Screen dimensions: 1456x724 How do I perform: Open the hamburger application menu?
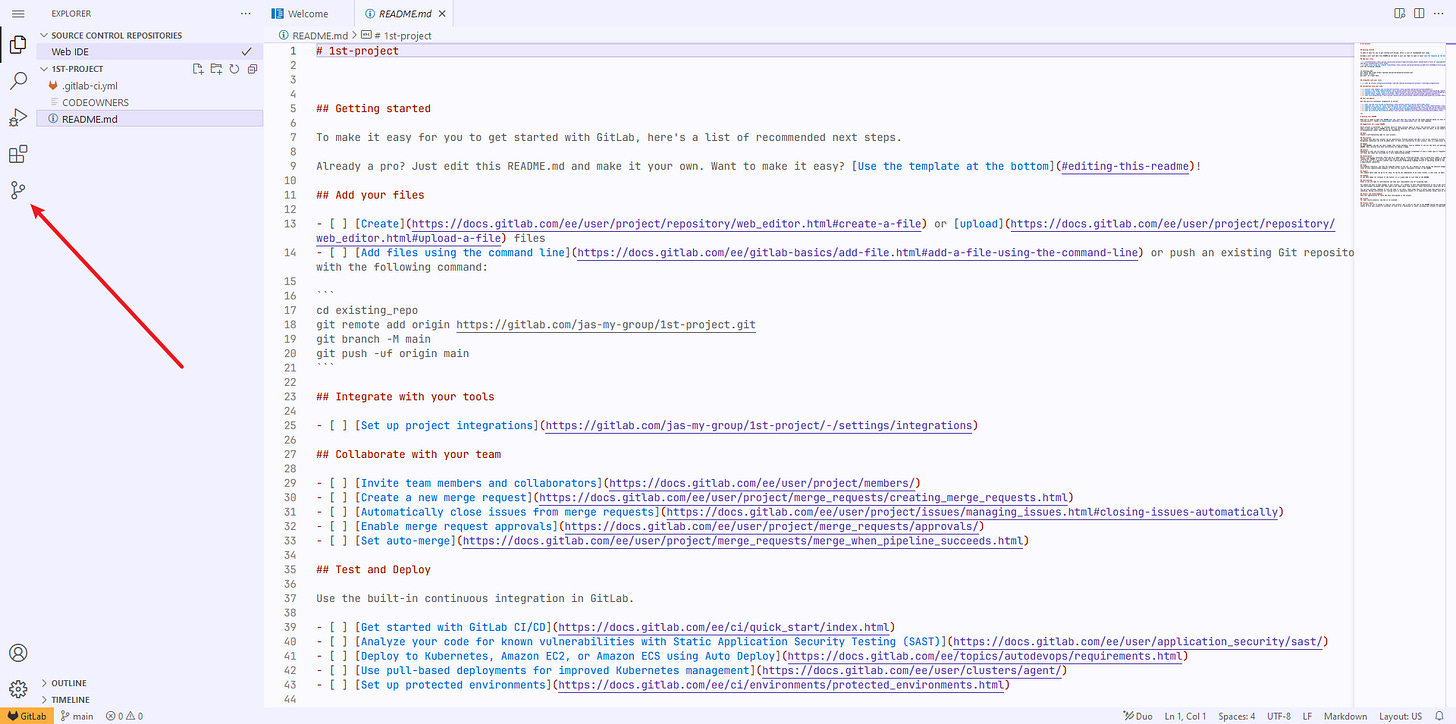click(x=18, y=14)
